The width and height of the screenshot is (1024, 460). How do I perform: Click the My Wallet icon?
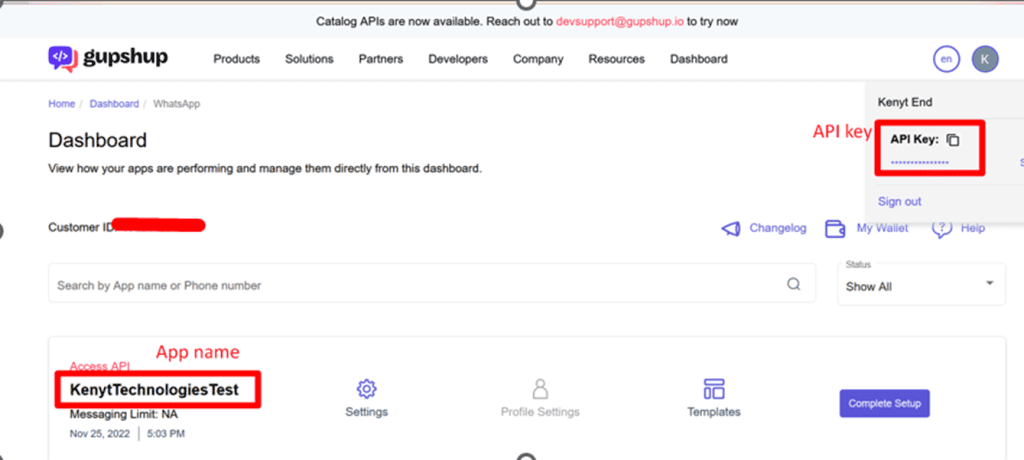(x=837, y=229)
